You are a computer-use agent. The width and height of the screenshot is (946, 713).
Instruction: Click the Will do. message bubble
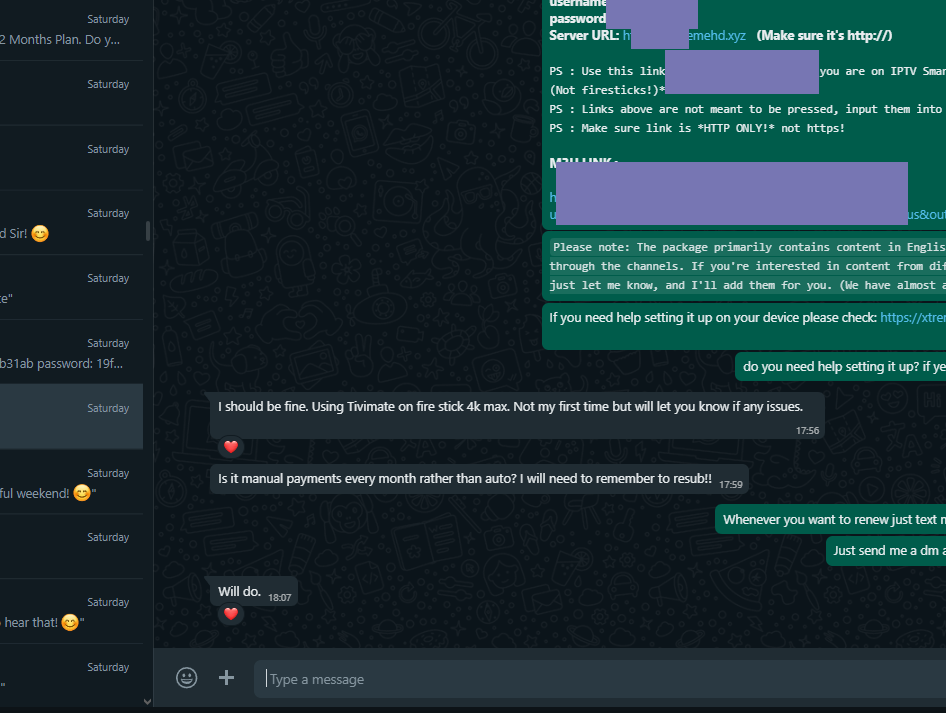[253, 592]
